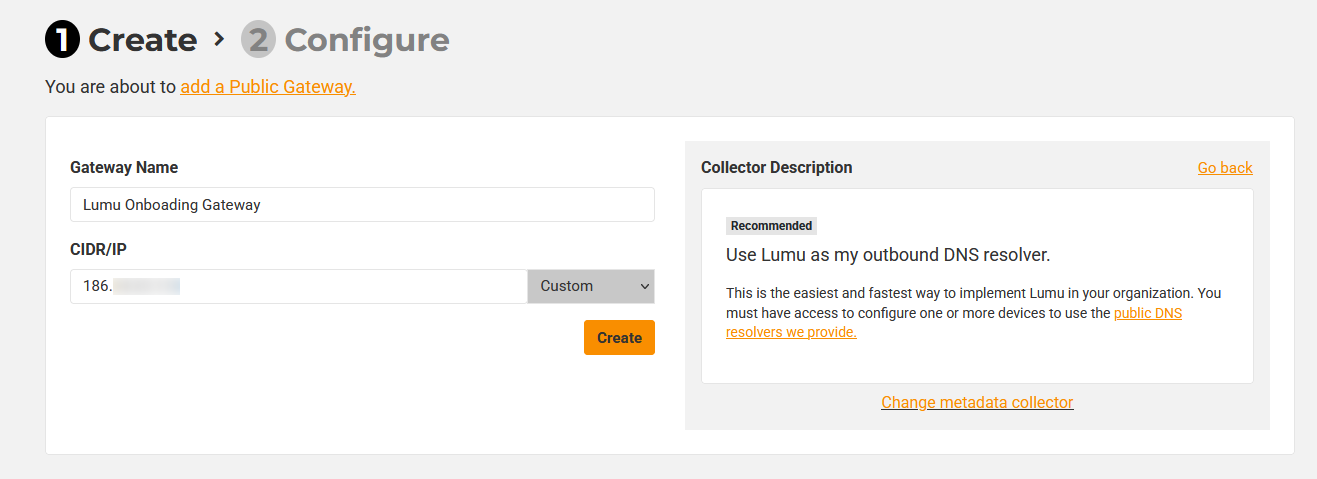Image resolution: width=1317 pixels, height=479 pixels.
Task: Open the 'add a Public Gateway' link
Action: (268, 87)
